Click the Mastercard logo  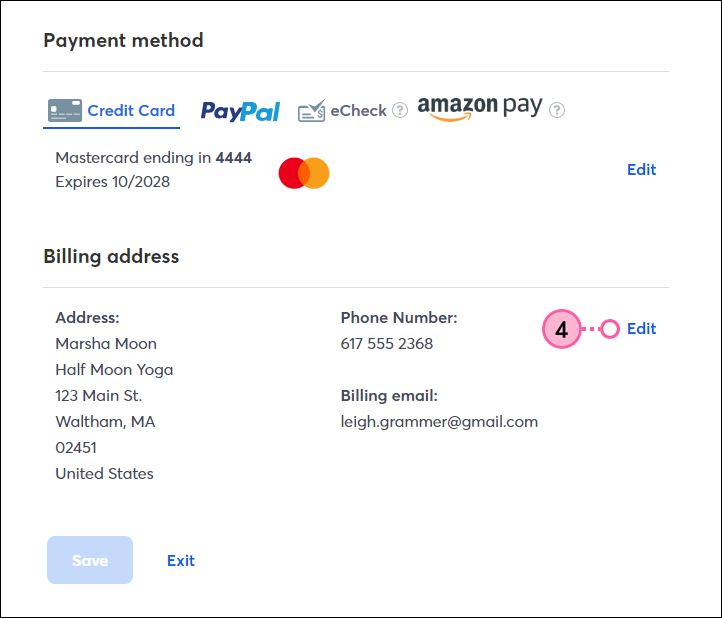click(304, 173)
